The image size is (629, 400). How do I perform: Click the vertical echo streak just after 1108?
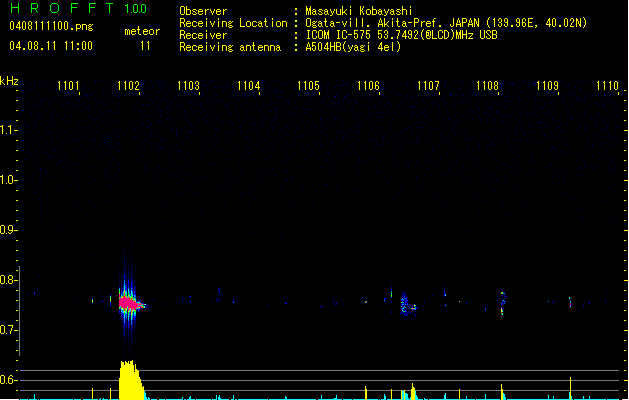[x=502, y=303]
